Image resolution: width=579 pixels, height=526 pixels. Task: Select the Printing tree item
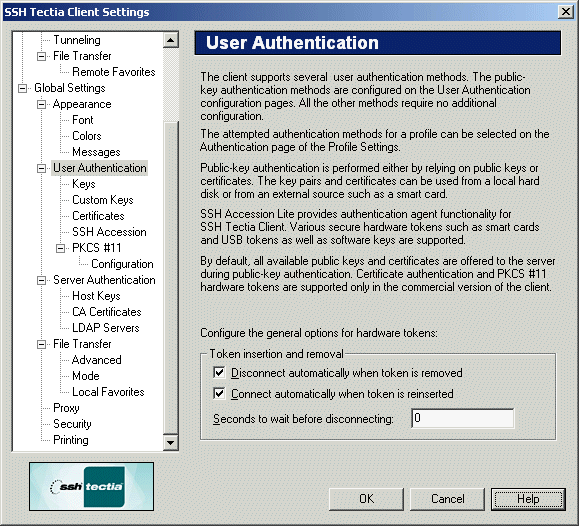click(x=71, y=440)
